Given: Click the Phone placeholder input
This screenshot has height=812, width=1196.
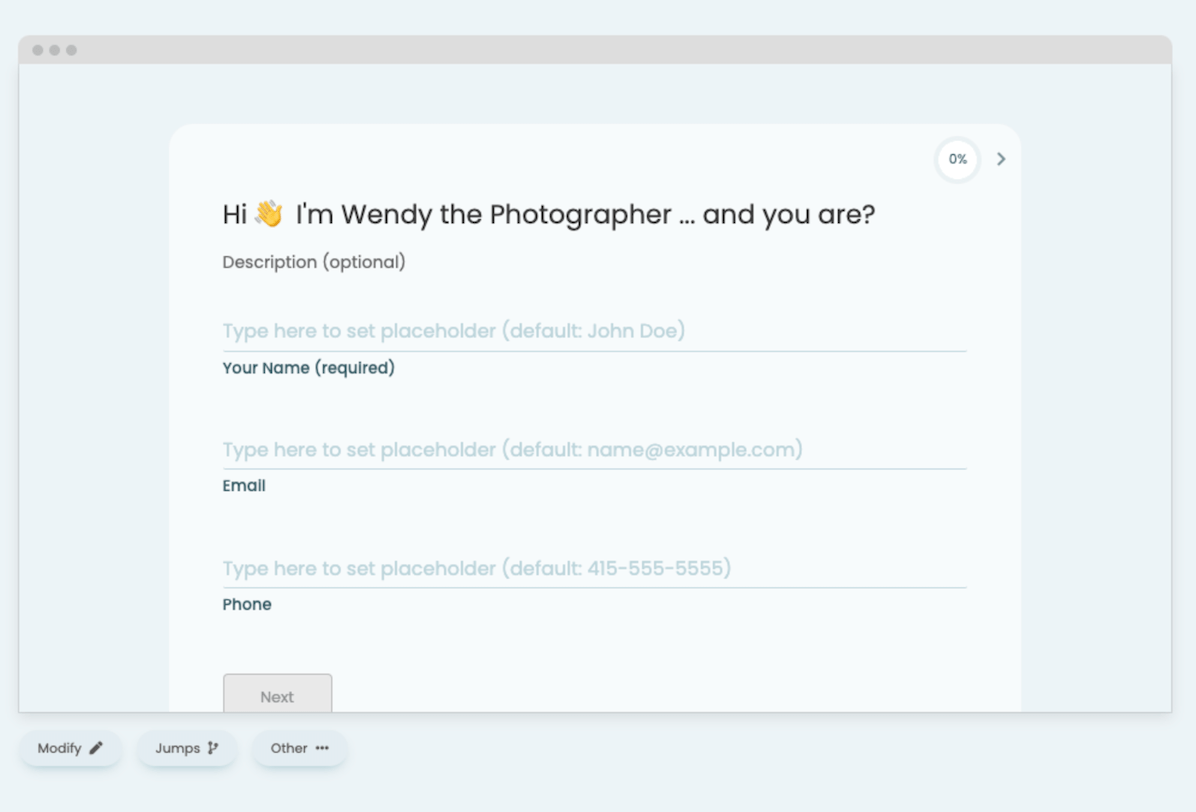Looking at the screenshot, I should [x=475, y=568].
